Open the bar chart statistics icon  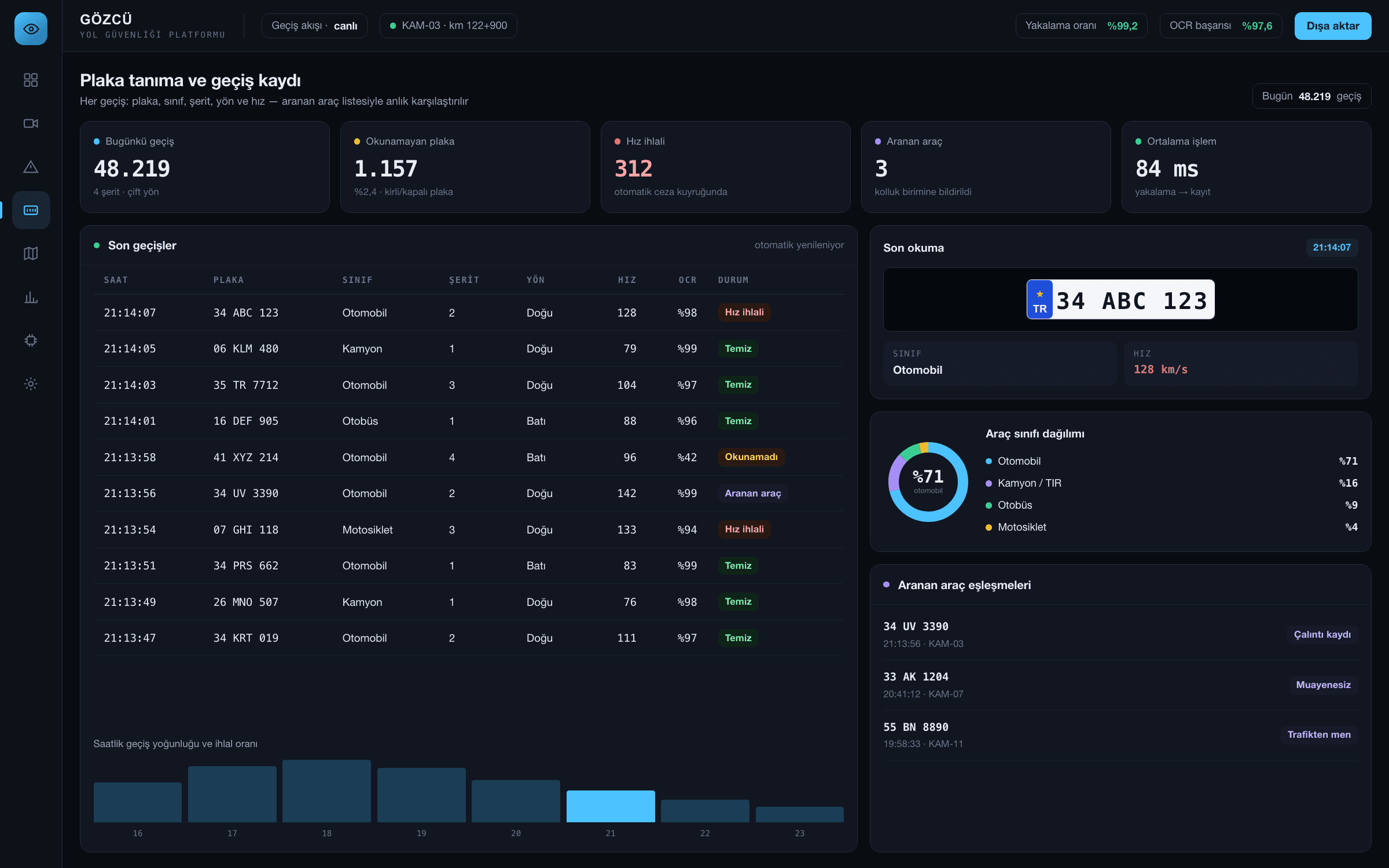click(x=31, y=297)
